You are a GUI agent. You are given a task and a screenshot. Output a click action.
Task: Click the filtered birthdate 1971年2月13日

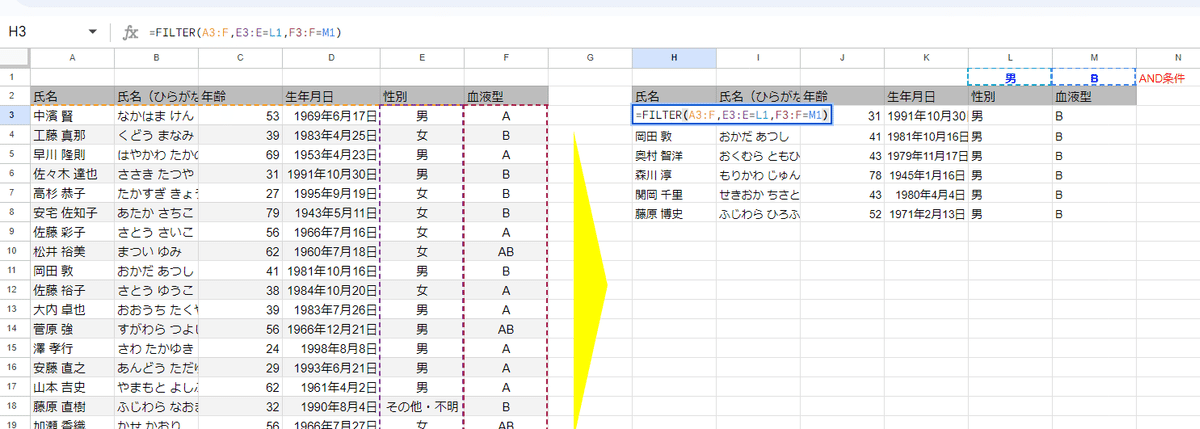(x=926, y=213)
